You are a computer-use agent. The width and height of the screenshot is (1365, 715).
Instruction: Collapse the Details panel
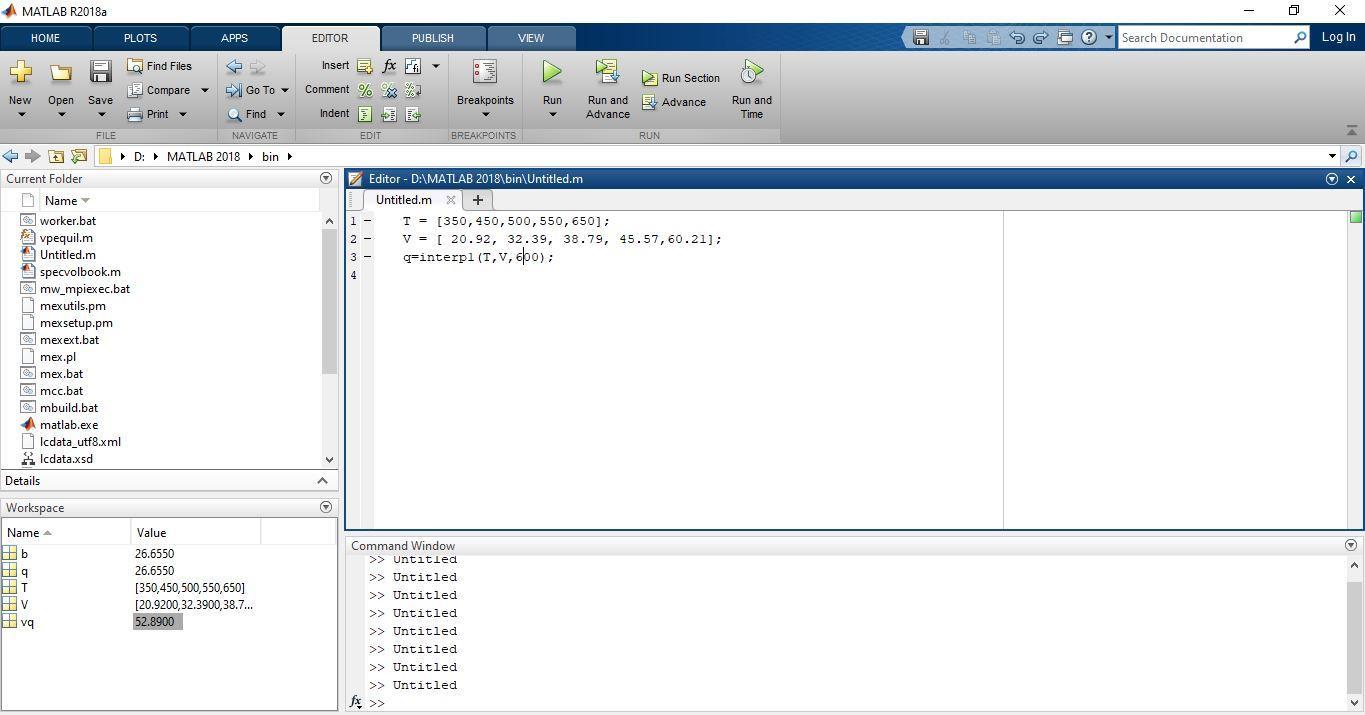click(322, 481)
